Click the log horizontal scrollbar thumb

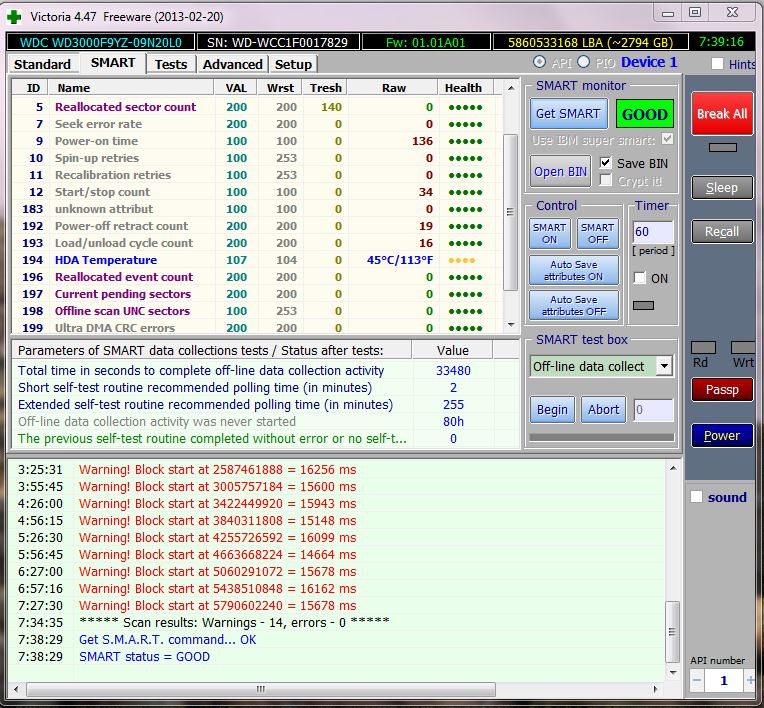[x=261, y=689]
